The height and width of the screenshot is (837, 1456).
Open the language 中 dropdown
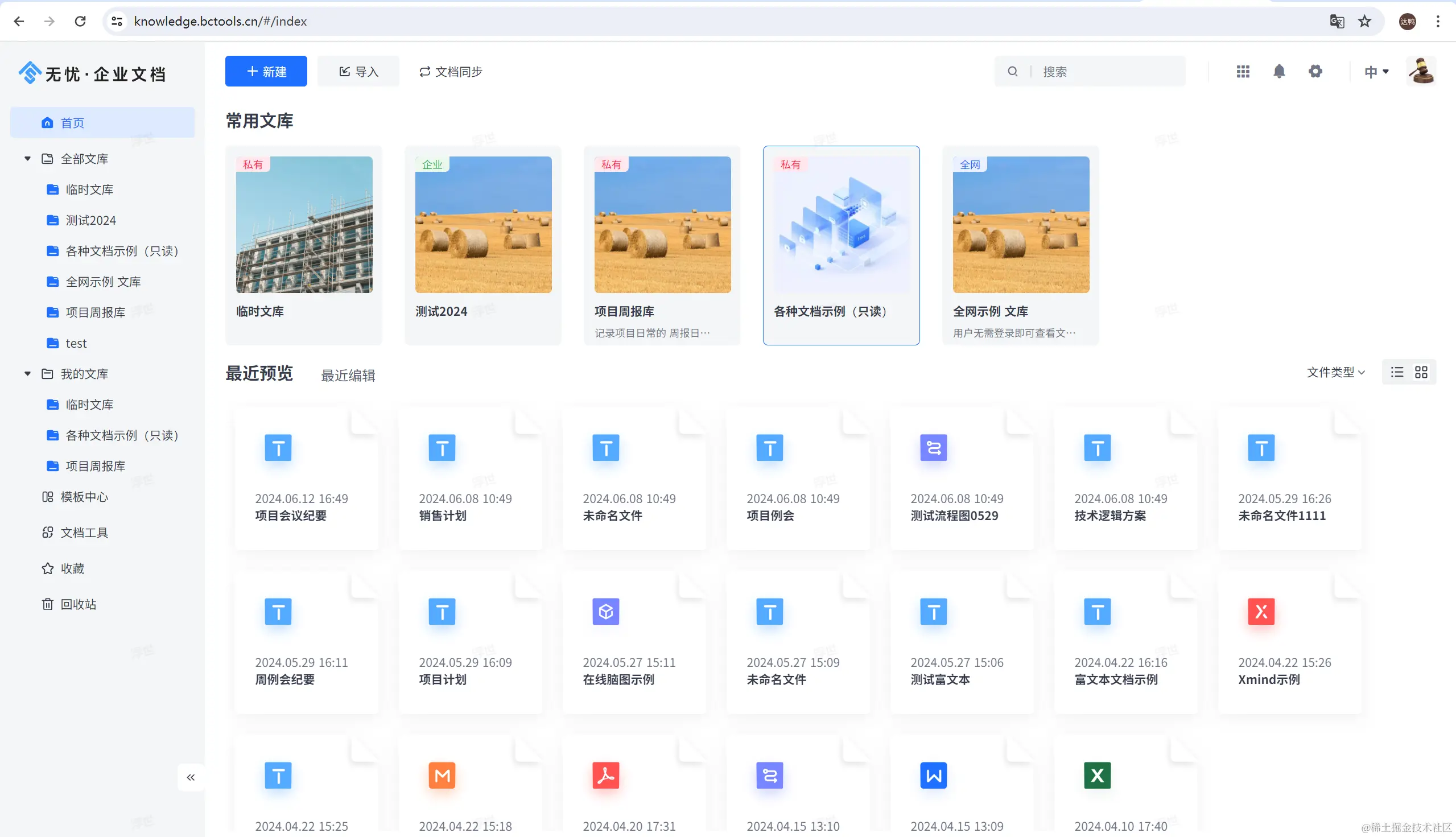coord(1376,71)
